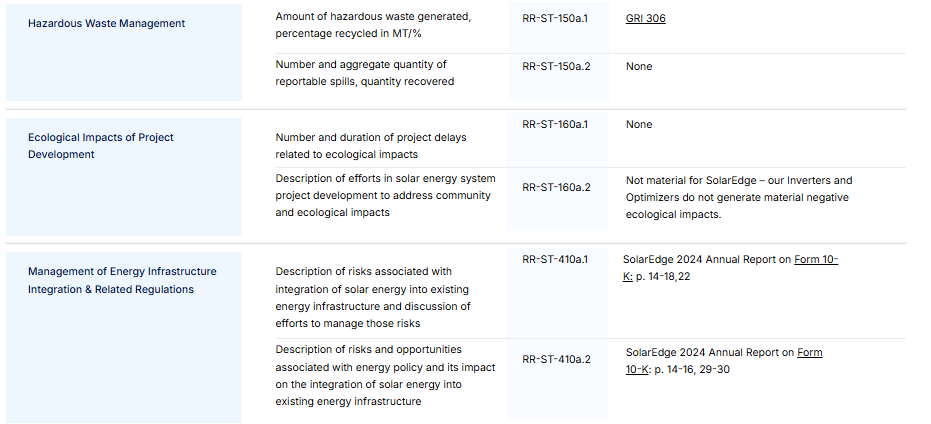931x424 pixels.
Task: Select code RR-ST-410a.2
Action: click(x=556, y=359)
